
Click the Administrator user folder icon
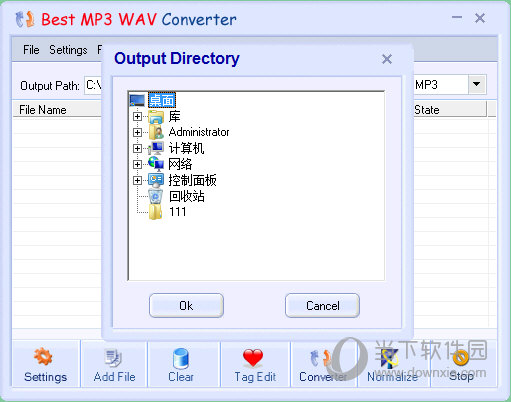click(156, 132)
